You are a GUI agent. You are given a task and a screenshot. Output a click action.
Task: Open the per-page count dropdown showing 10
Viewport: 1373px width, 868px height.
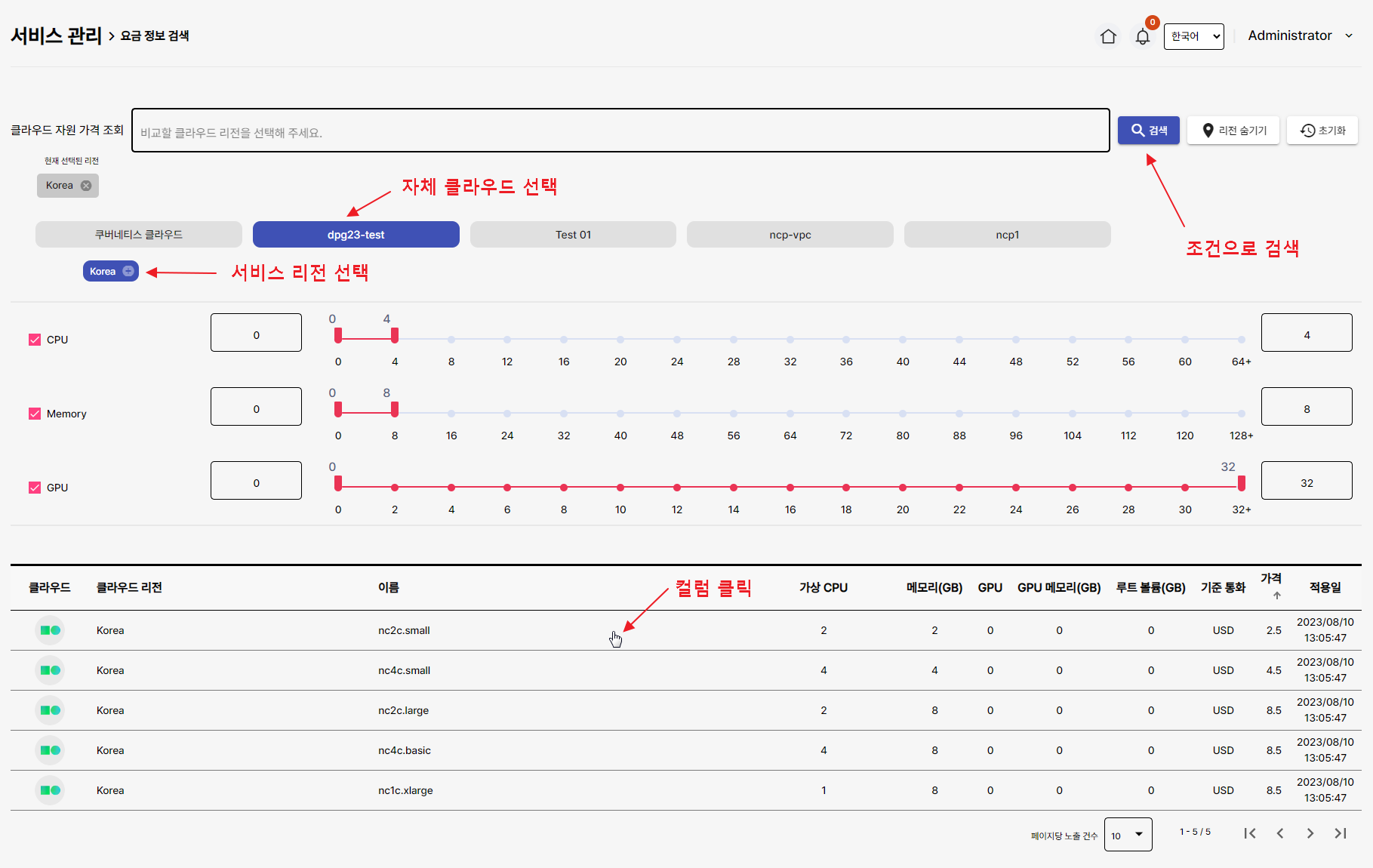point(1128,834)
